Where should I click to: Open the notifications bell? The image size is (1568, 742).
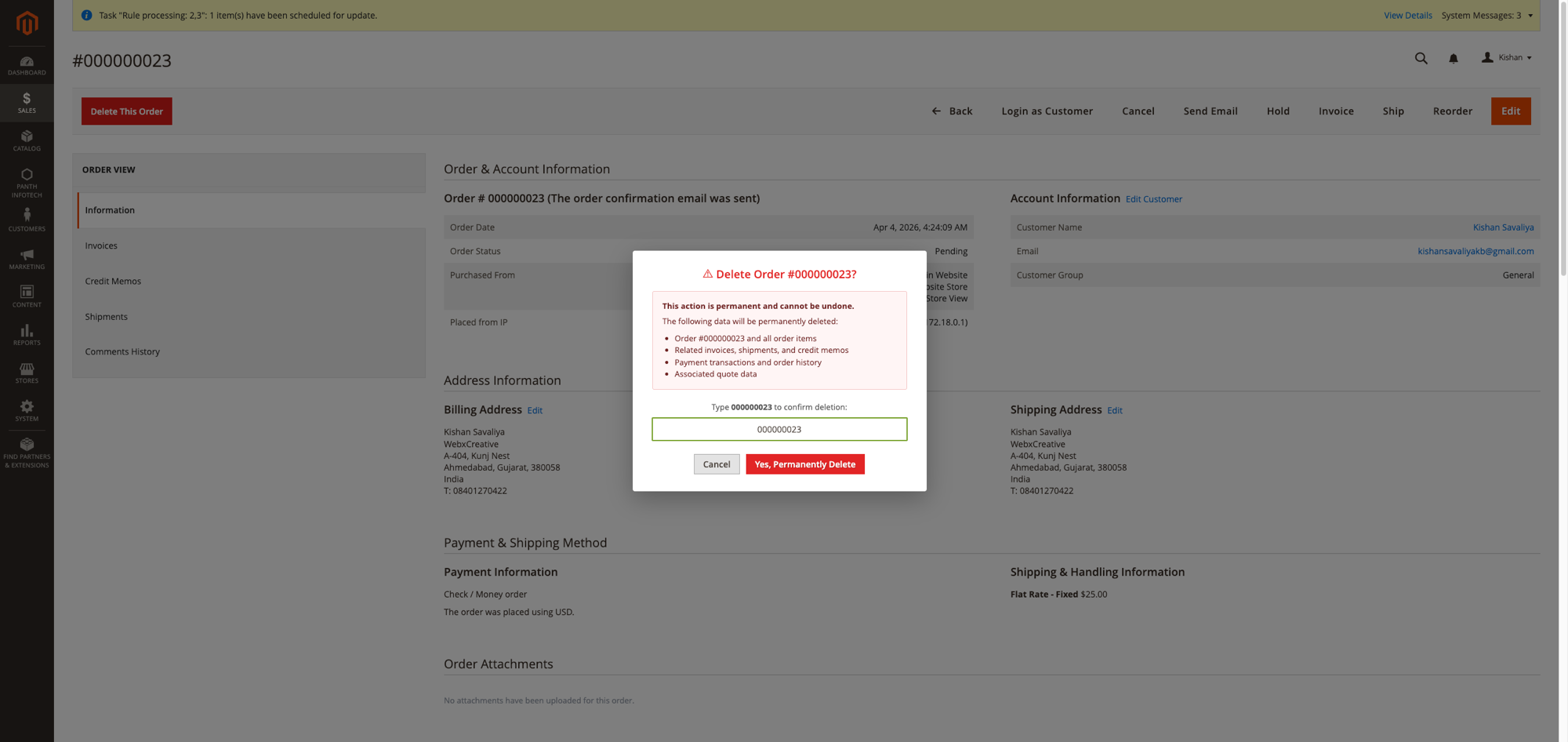1454,58
